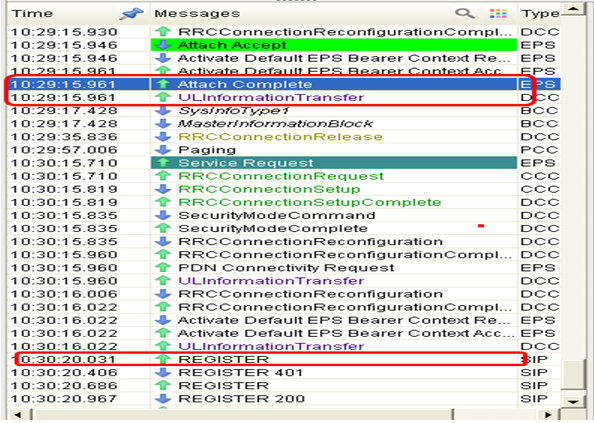Image resolution: width=594 pixels, height=423 pixels.
Task: Click the downlink arrow of REGISTER 401
Action: [x=163, y=372]
